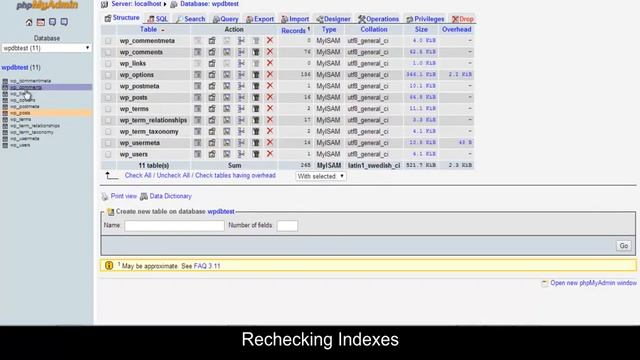Screen dimensions: 640x360
Task: Click Empty icon for wp_options row
Action: pos(256,75)
